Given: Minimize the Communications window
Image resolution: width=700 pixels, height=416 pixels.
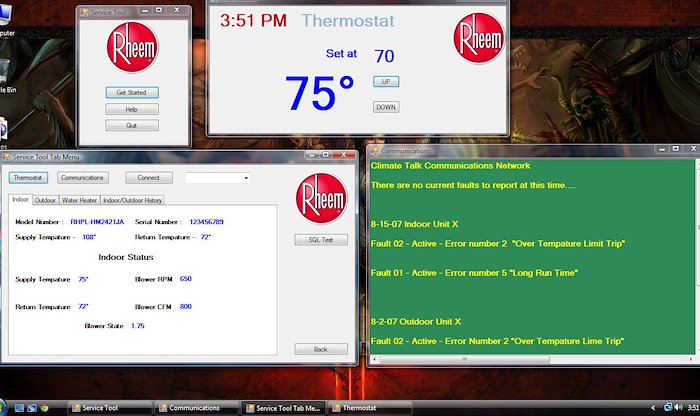Looking at the screenshot, I should (662, 149).
